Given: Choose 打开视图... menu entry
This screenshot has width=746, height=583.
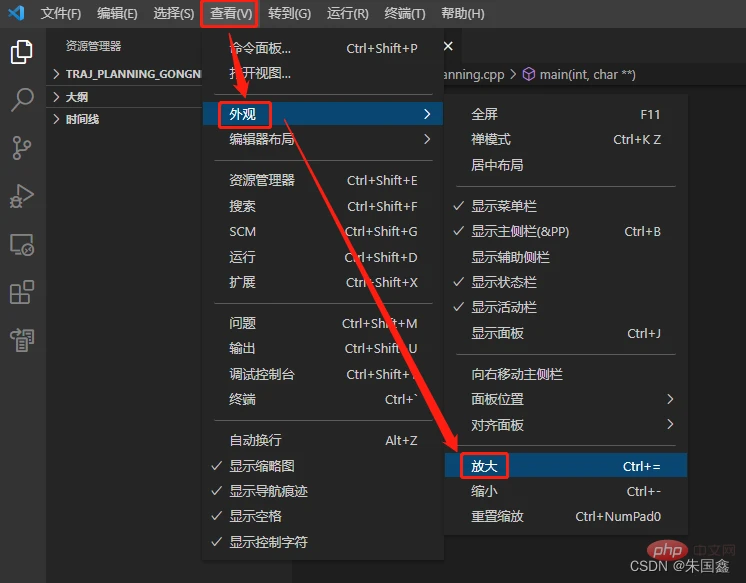Looking at the screenshot, I should click(323, 73).
